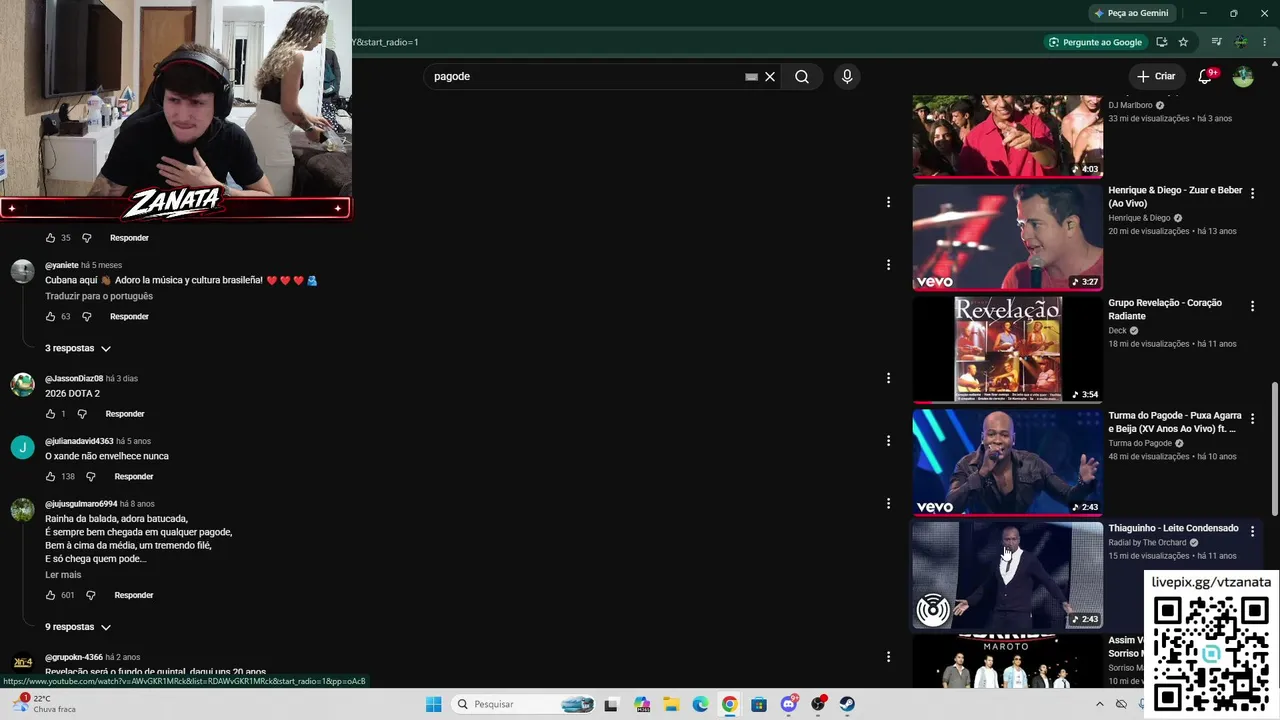Open the Chrome three-dot menu

[x=1265, y=42]
